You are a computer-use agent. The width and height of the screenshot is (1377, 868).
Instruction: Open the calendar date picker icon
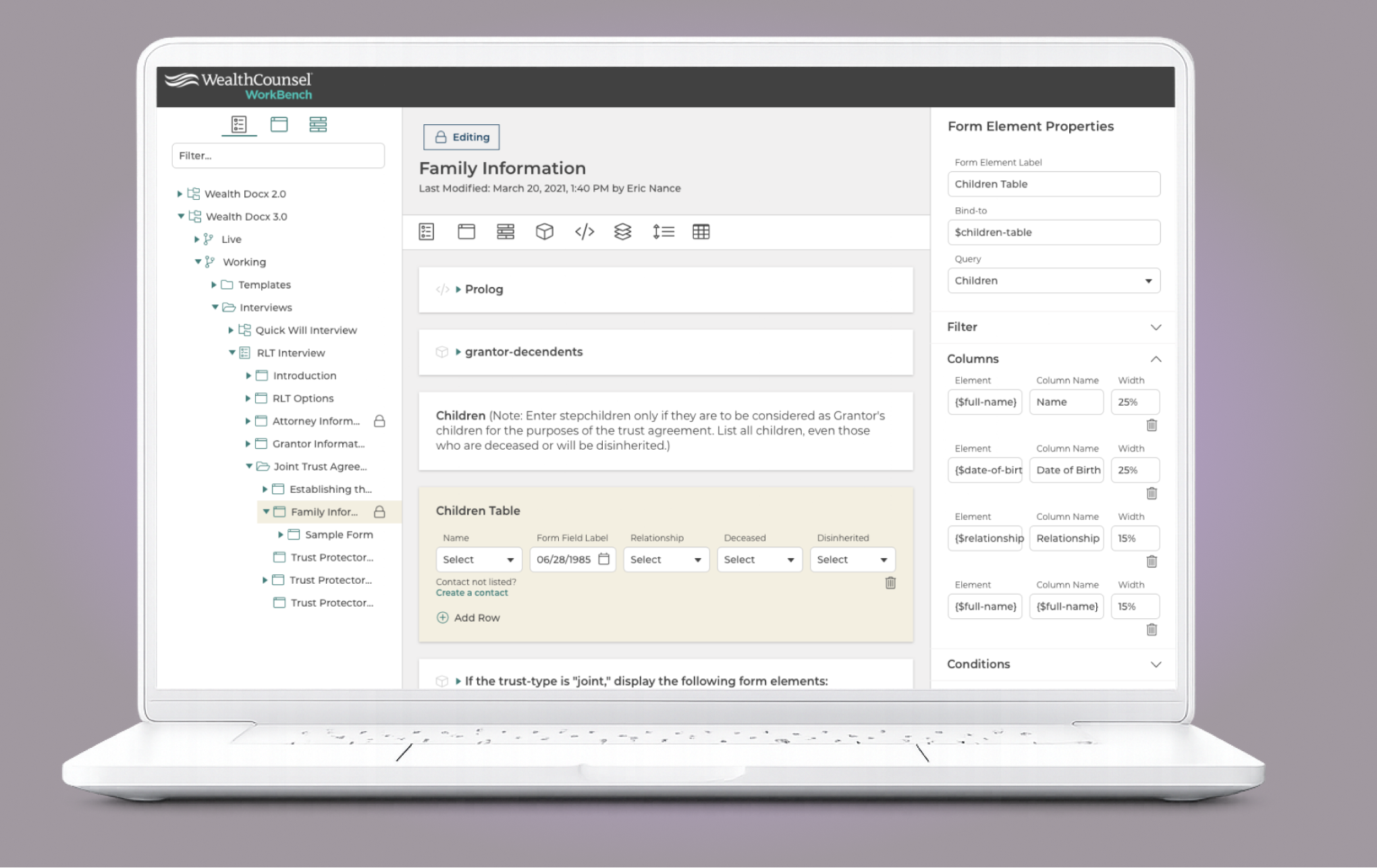[x=604, y=559]
